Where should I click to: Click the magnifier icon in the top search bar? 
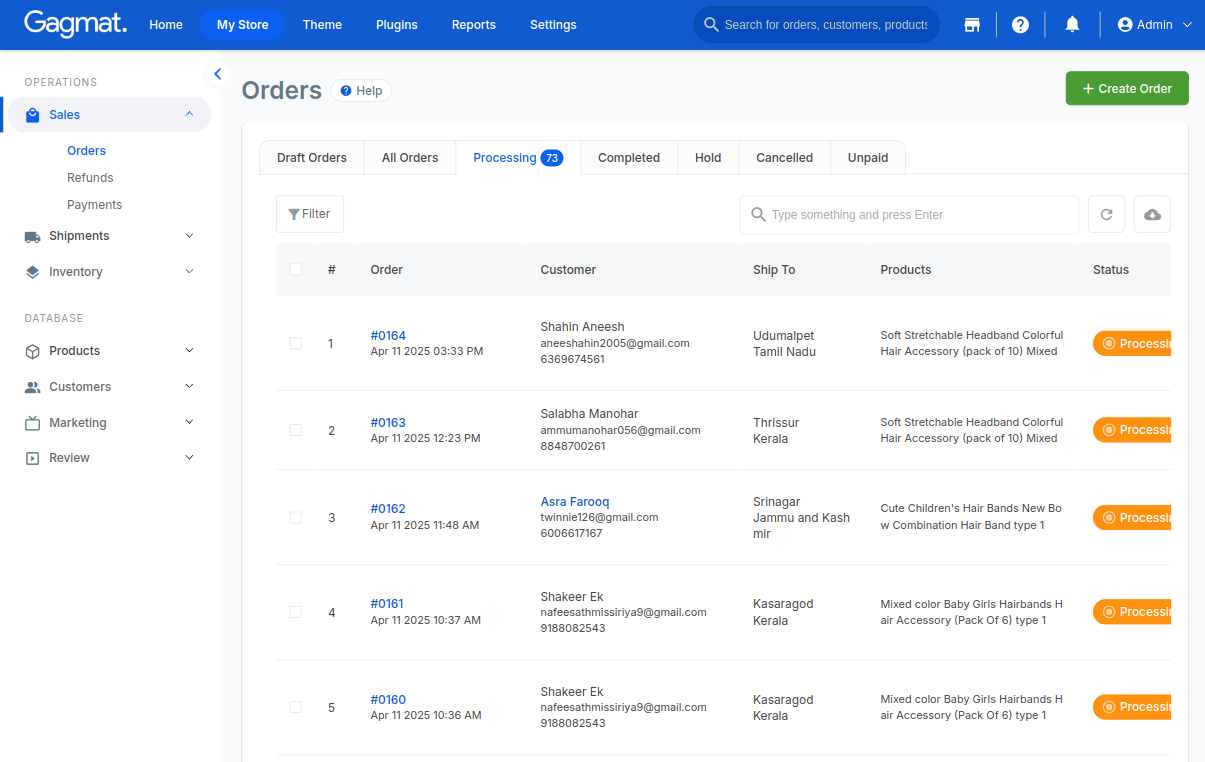coord(711,25)
